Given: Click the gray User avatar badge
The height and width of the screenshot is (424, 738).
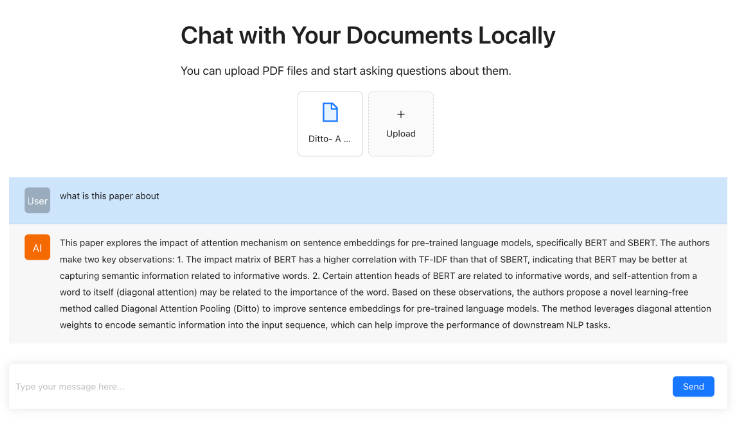Looking at the screenshot, I should [x=37, y=200].
